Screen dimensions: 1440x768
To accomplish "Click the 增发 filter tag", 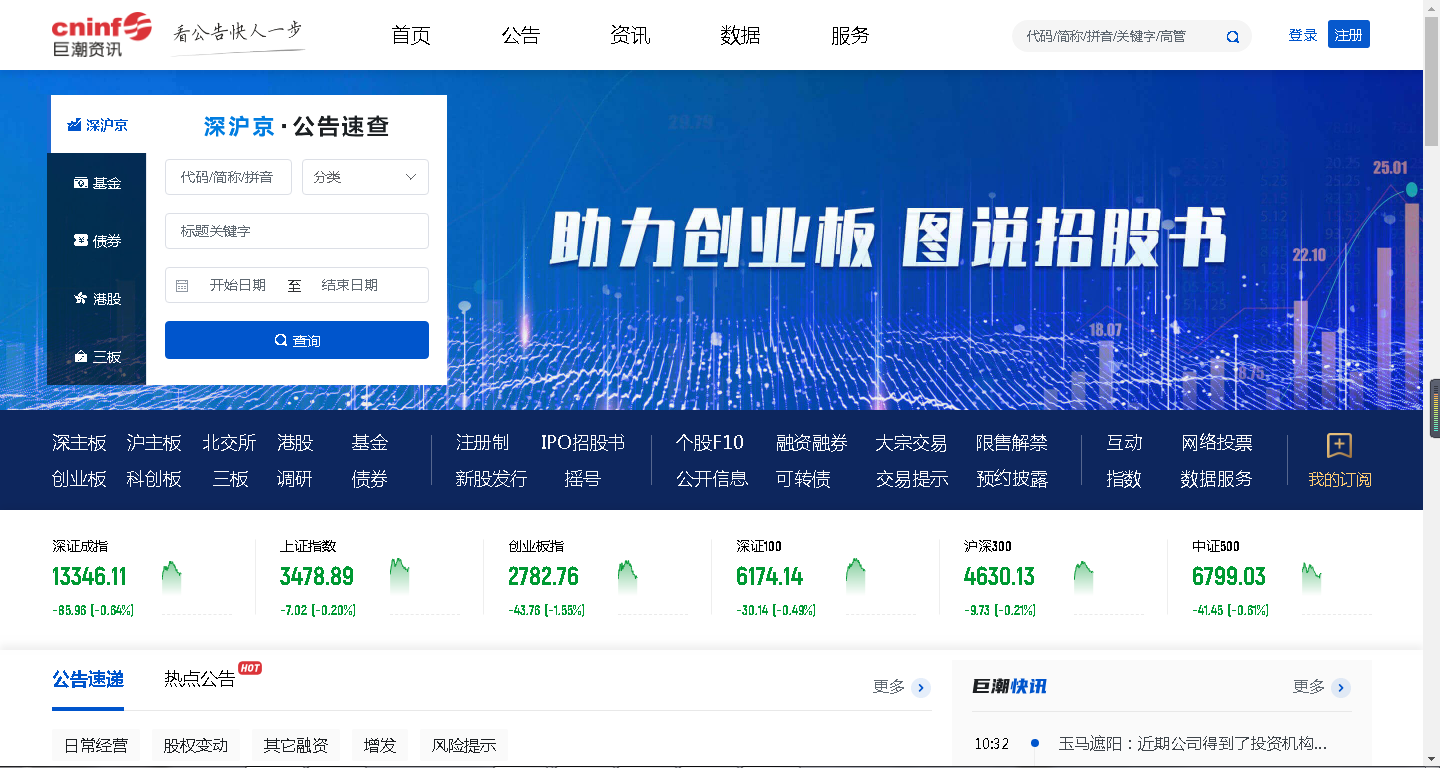I will (380, 746).
